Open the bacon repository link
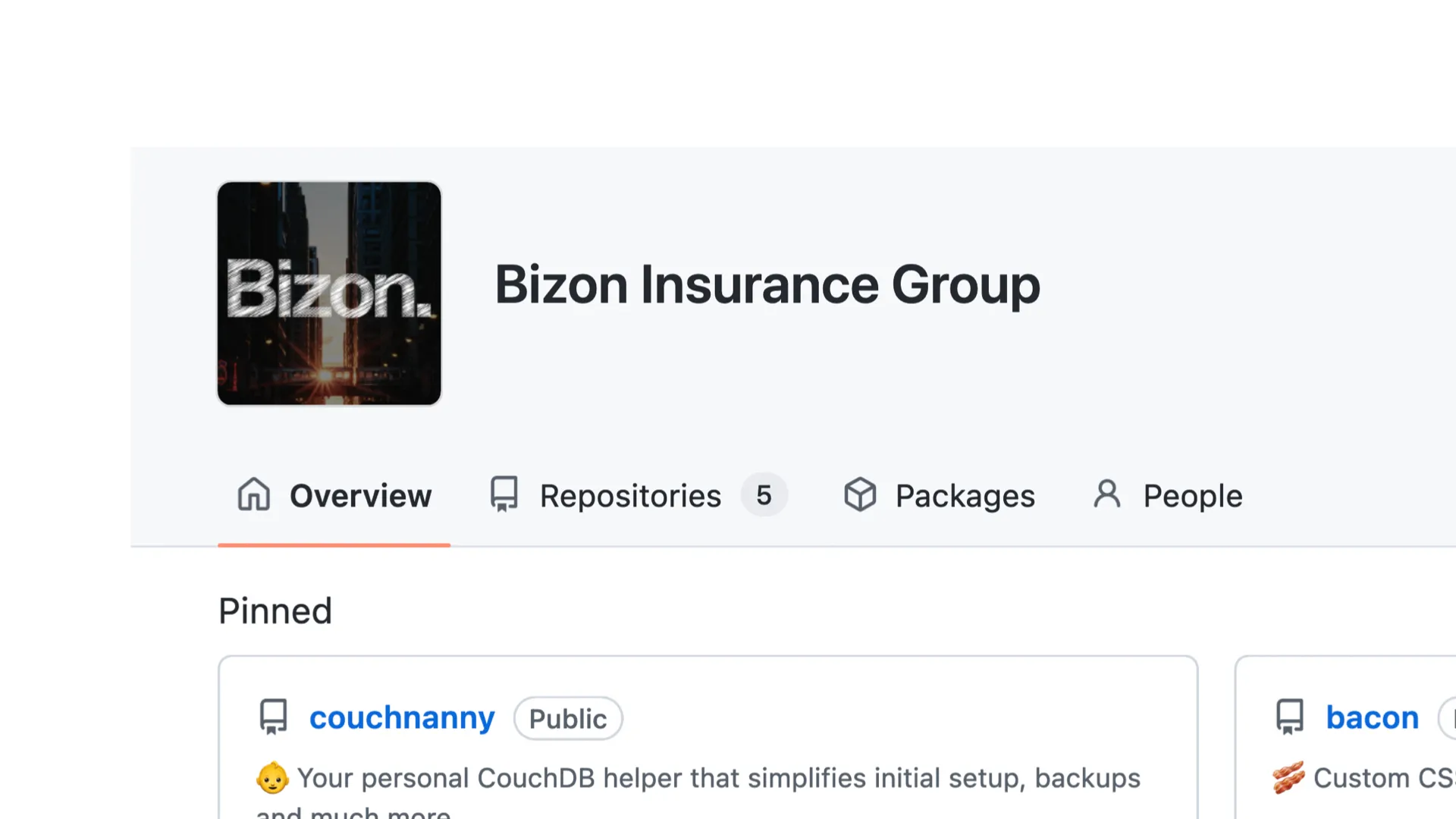The height and width of the screenshot is (819, 1456). 1372,717
